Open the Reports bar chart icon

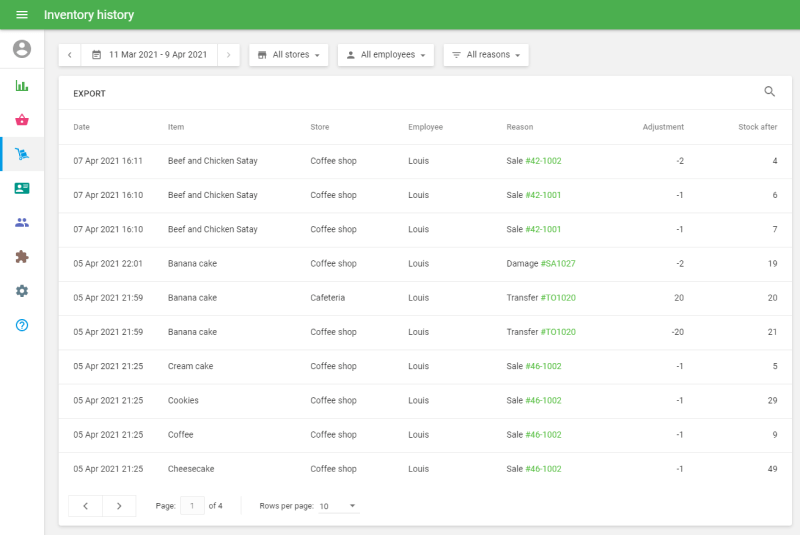coord(22,86)
